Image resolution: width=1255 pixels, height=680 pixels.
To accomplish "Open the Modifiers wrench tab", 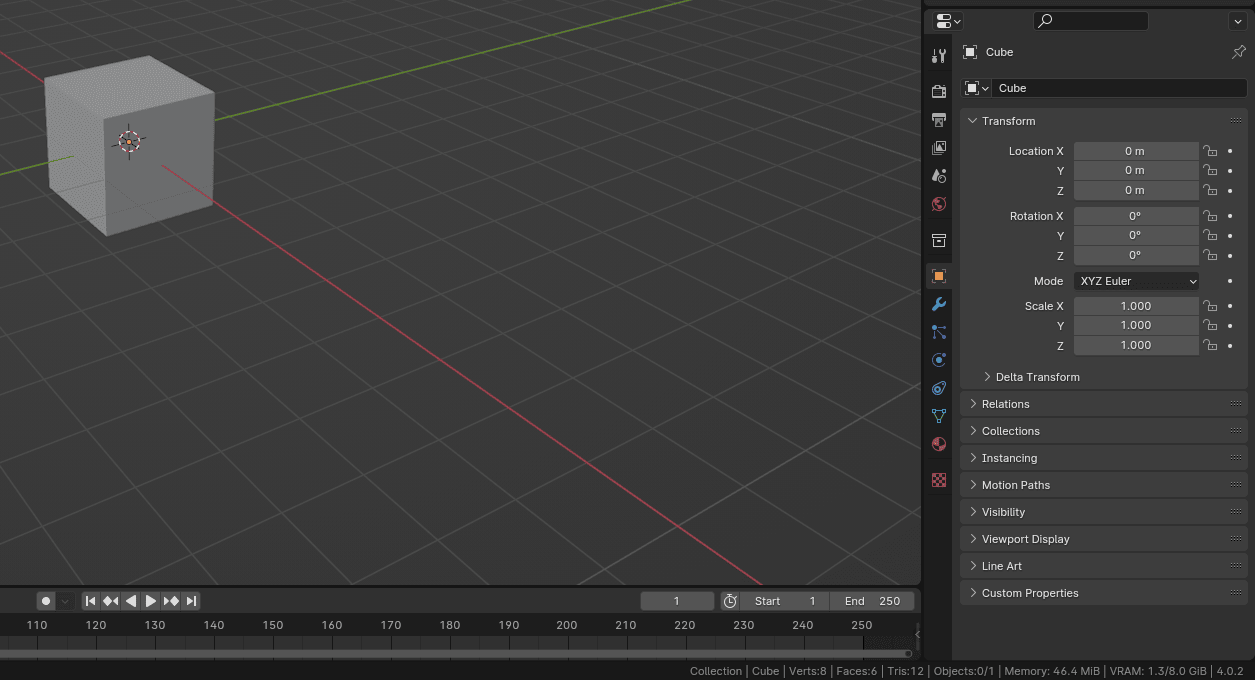I will (x=938, y=304).
